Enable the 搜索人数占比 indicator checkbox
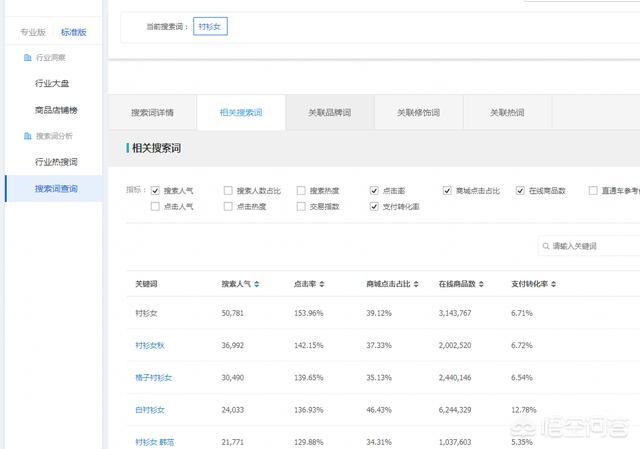 pos(228,191)
